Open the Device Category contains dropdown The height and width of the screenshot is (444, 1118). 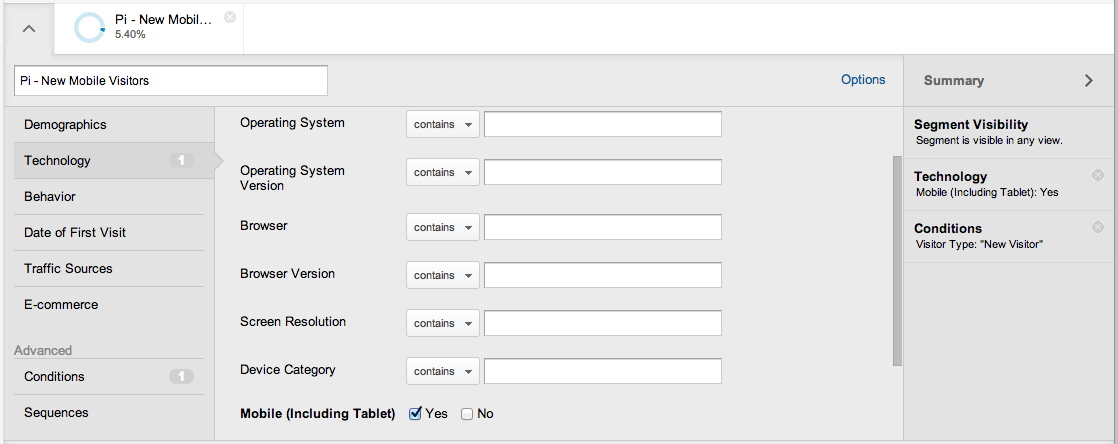(x=443, y=371)
